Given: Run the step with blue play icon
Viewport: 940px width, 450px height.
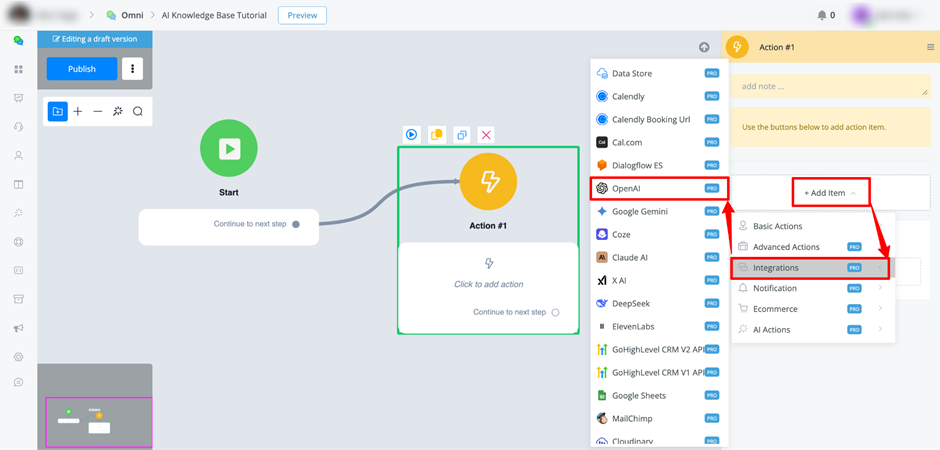Looking at the screenshot, I should point(411,135).
